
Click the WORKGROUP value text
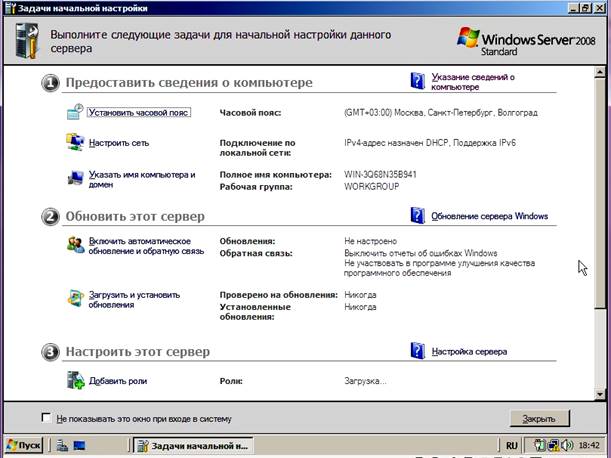(371, 186)
